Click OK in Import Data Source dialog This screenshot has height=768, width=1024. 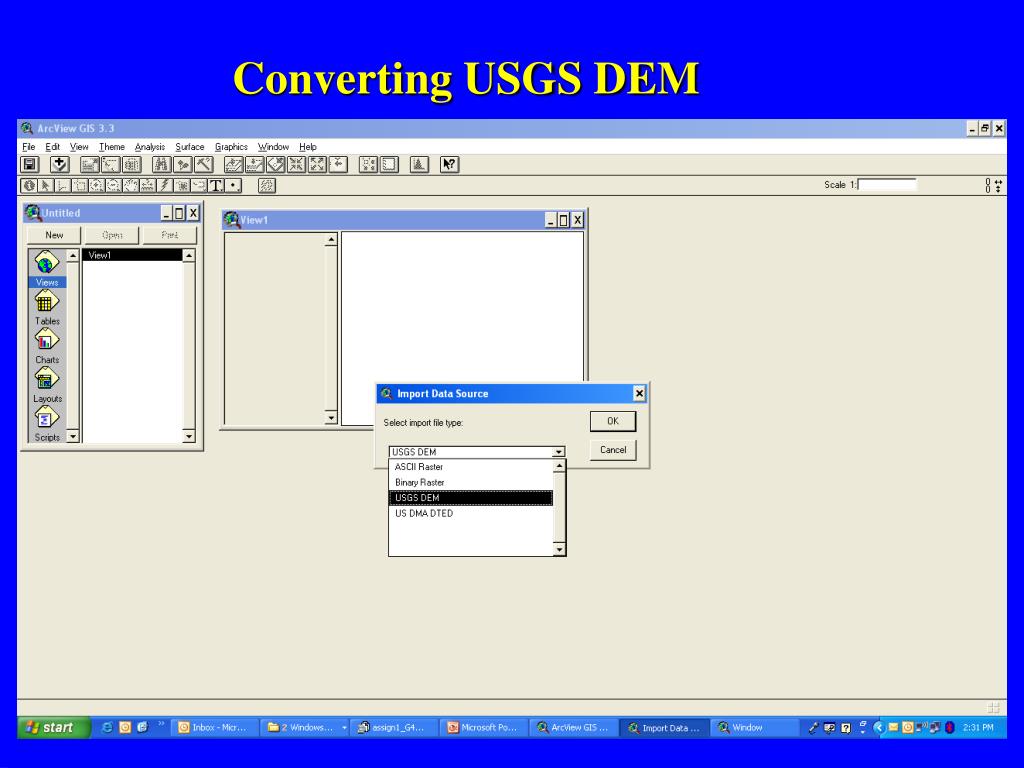(x=613, y=421)
